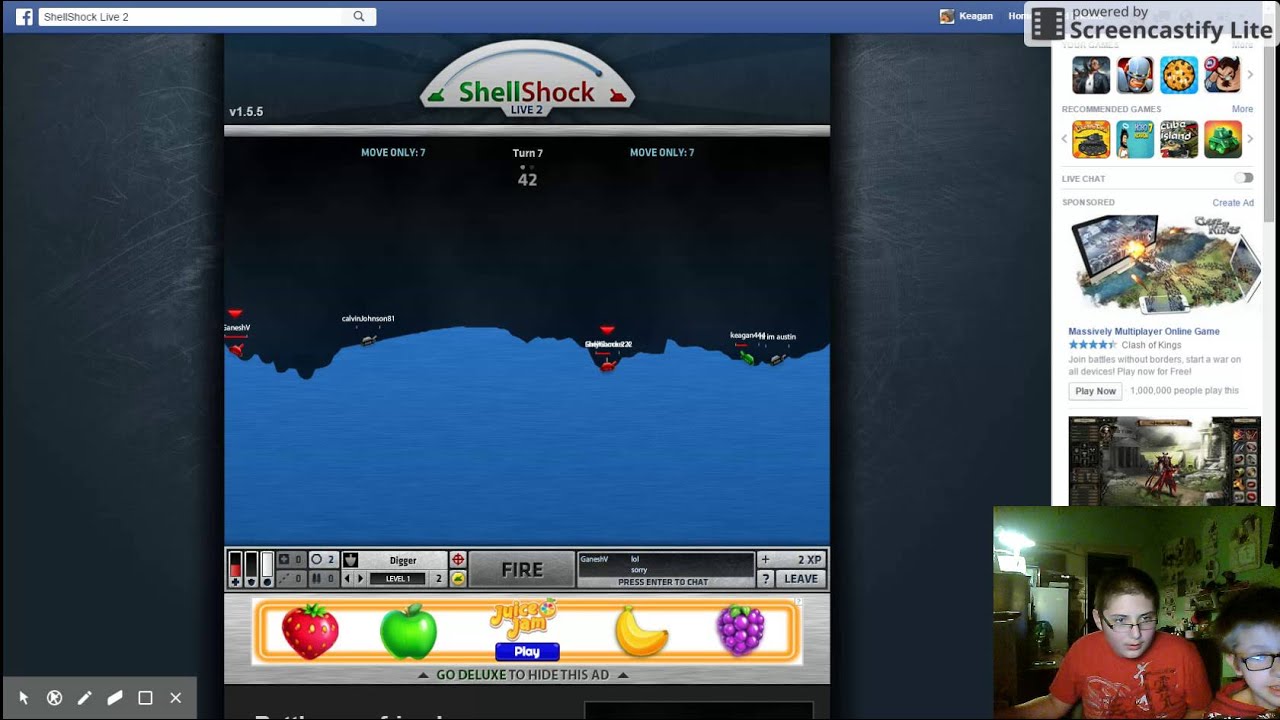Click the keagan green tank

(x=746, y=356)
